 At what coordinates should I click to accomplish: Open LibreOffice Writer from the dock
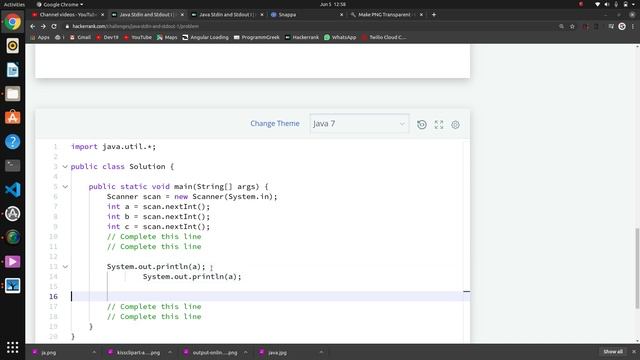pyautogui.click(x=12, y=70)
